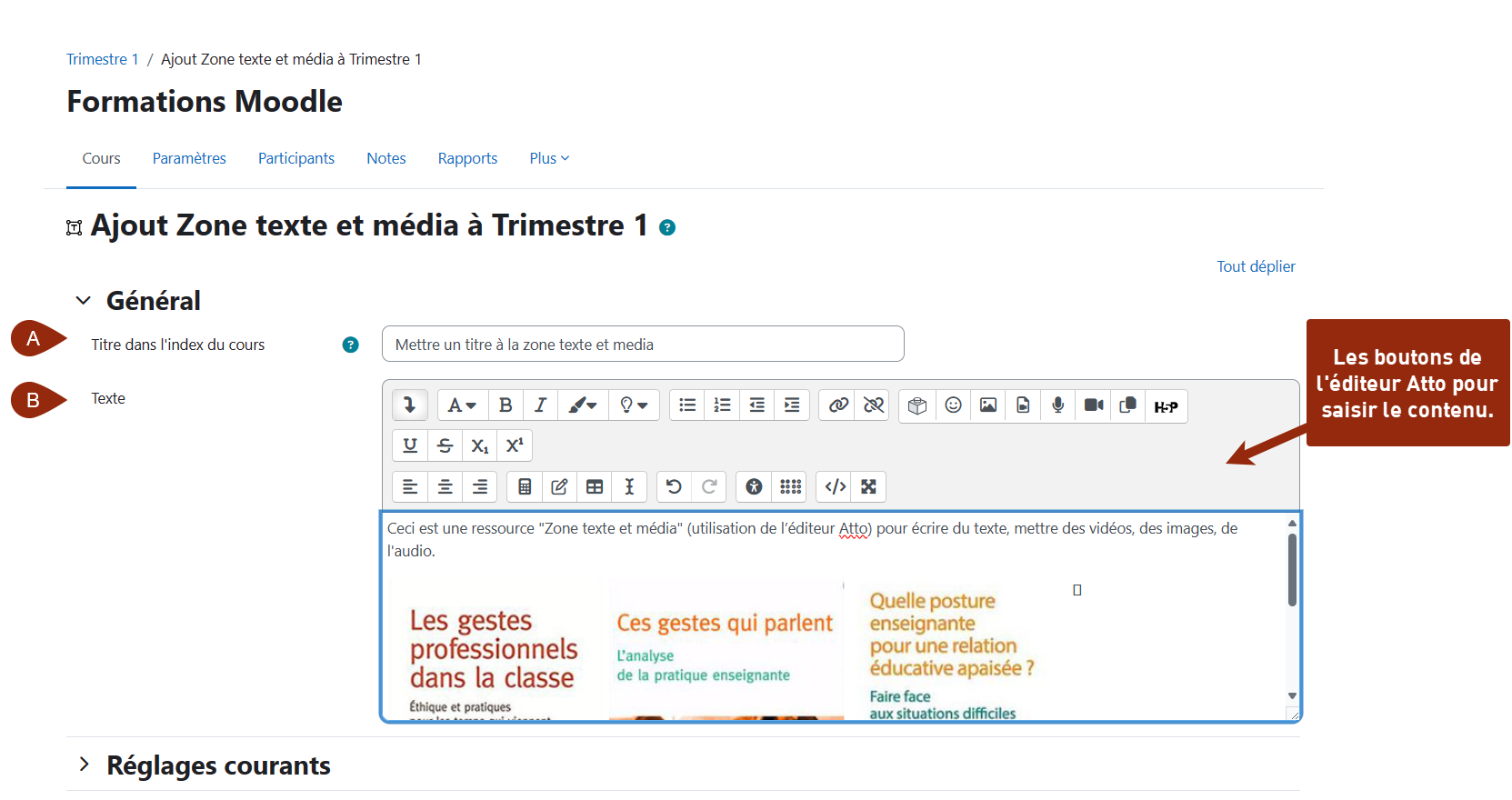Expand the Réglages courants section

point(84,765)
